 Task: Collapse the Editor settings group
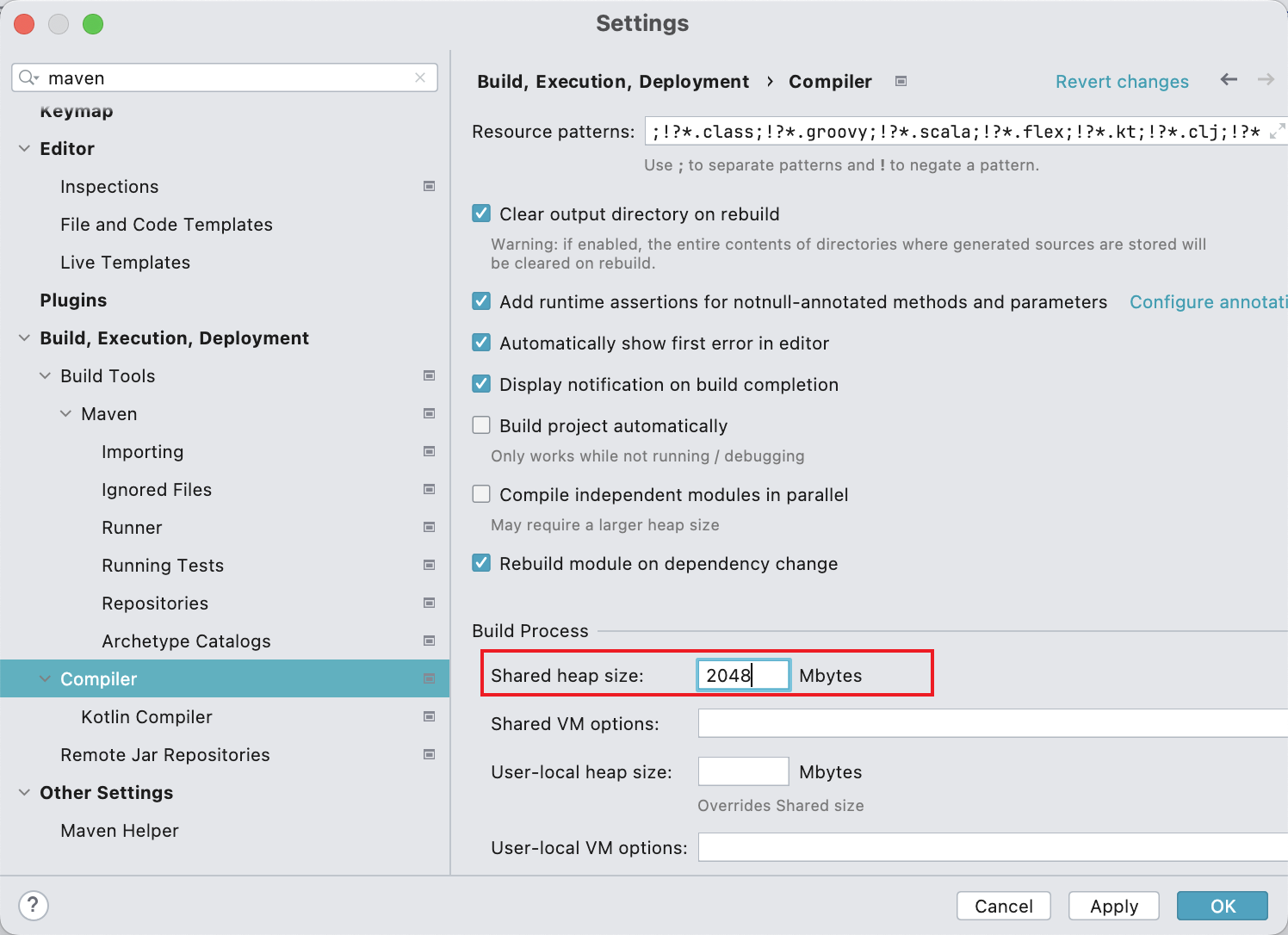point(24,149)
